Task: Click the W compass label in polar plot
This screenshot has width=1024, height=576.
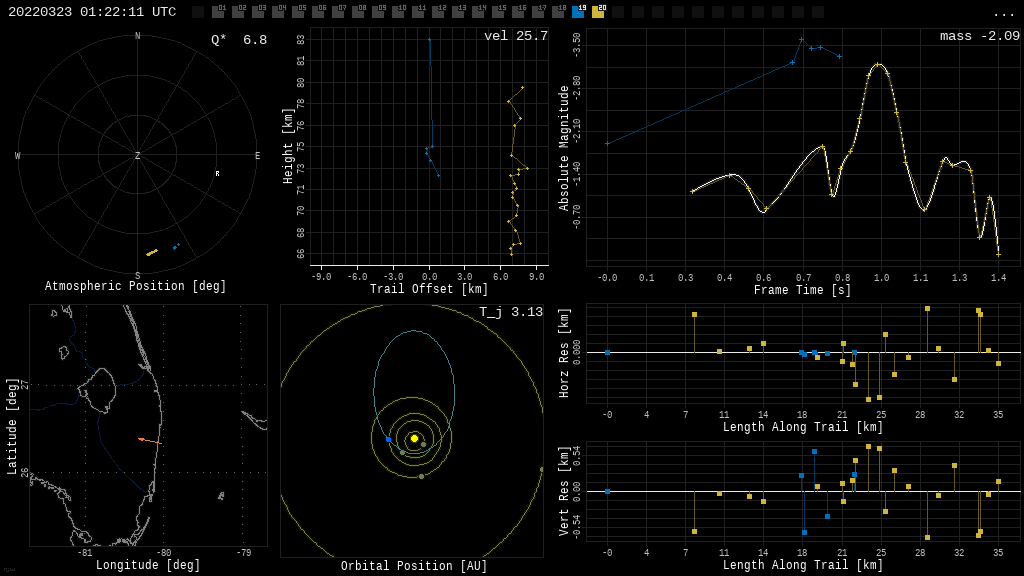Action: (x=18, y=155)
